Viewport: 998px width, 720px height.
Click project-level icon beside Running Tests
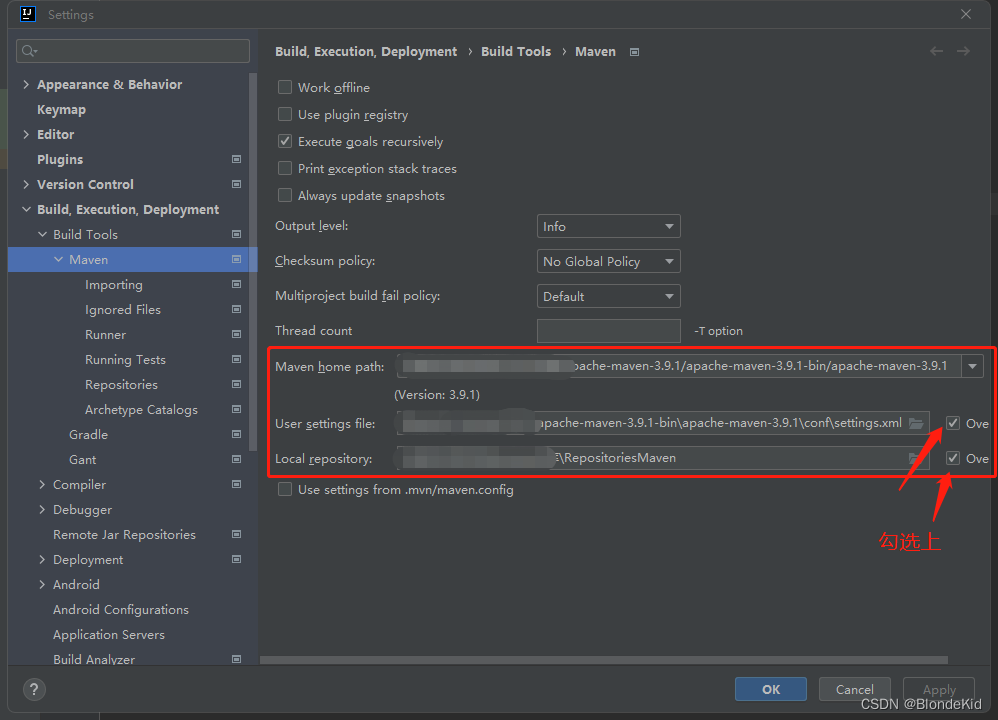point(236,359)
